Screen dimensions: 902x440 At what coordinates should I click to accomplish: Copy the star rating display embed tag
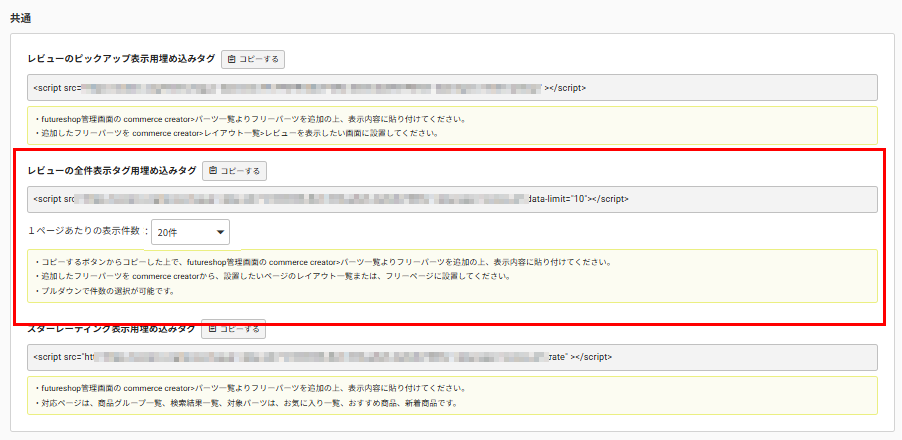point(234,329)
